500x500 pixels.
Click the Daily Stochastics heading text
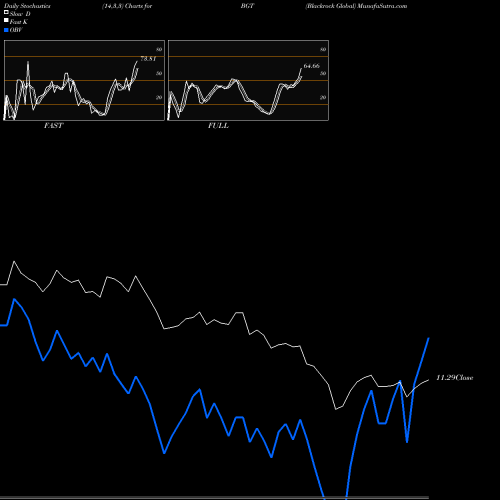click(27, 6)
